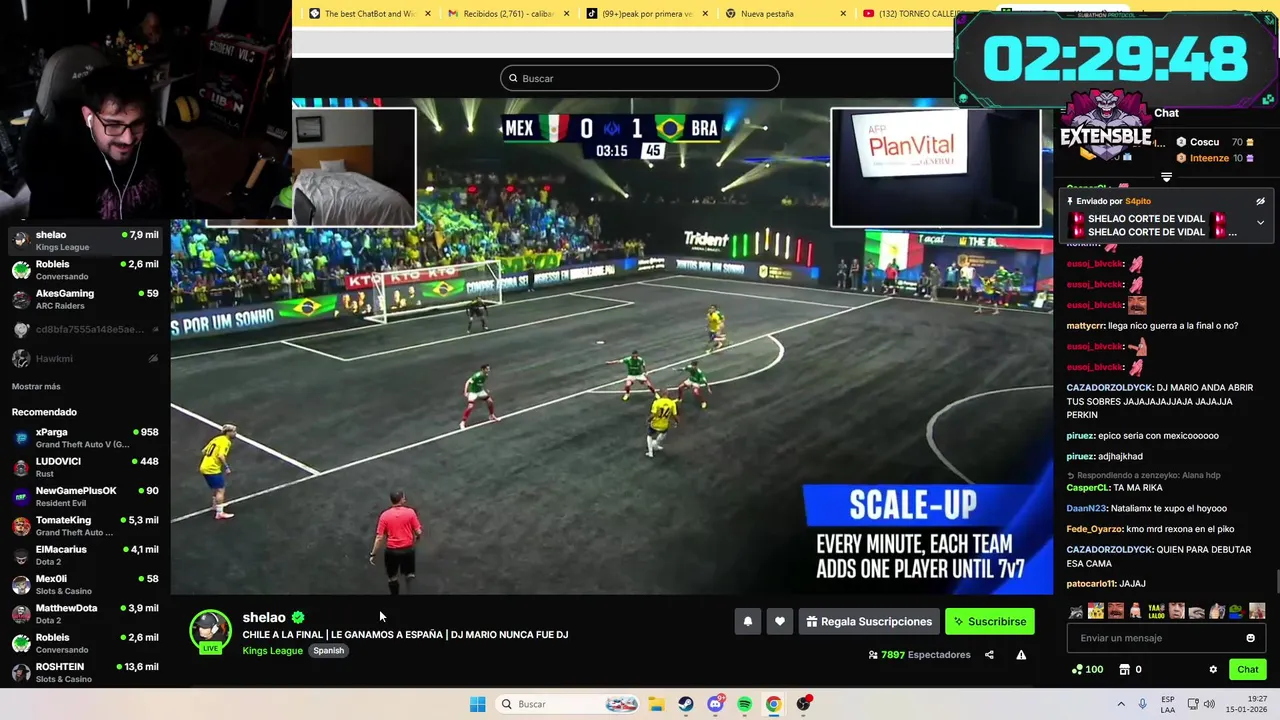
Task: Click the report warning triangle icon
Action: 1021,655
